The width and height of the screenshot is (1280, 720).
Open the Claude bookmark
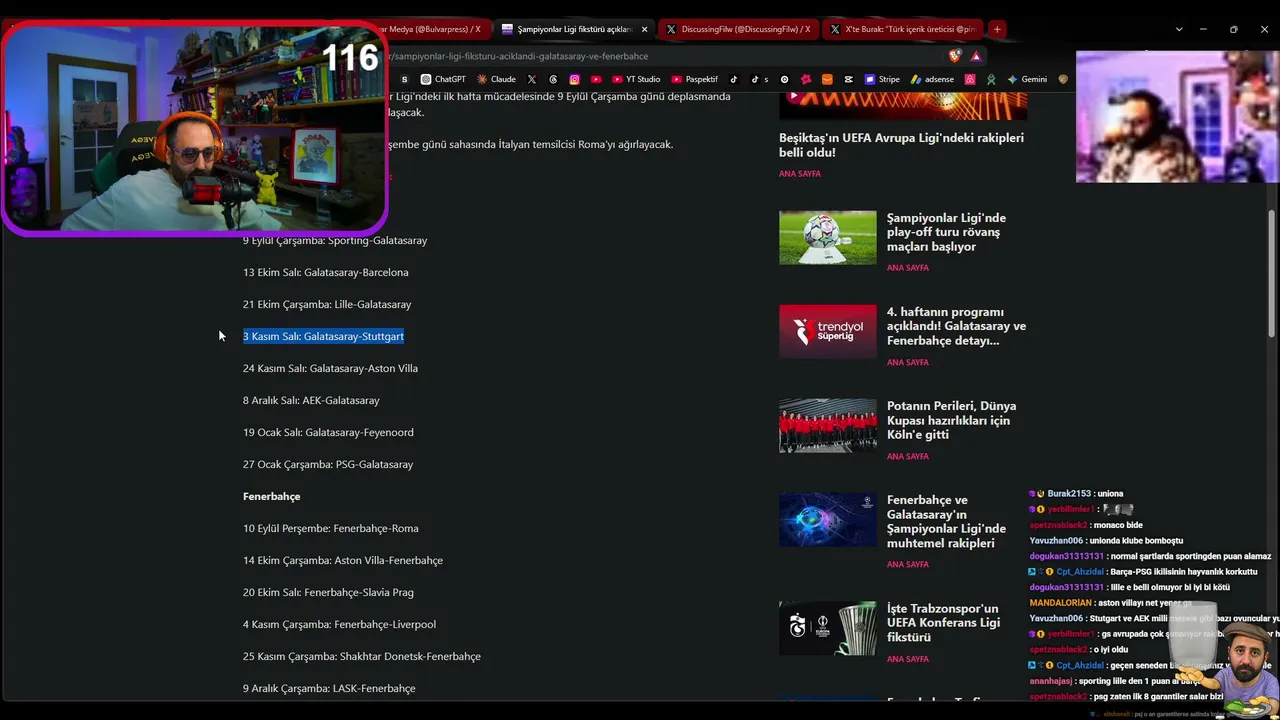point(496,79)
